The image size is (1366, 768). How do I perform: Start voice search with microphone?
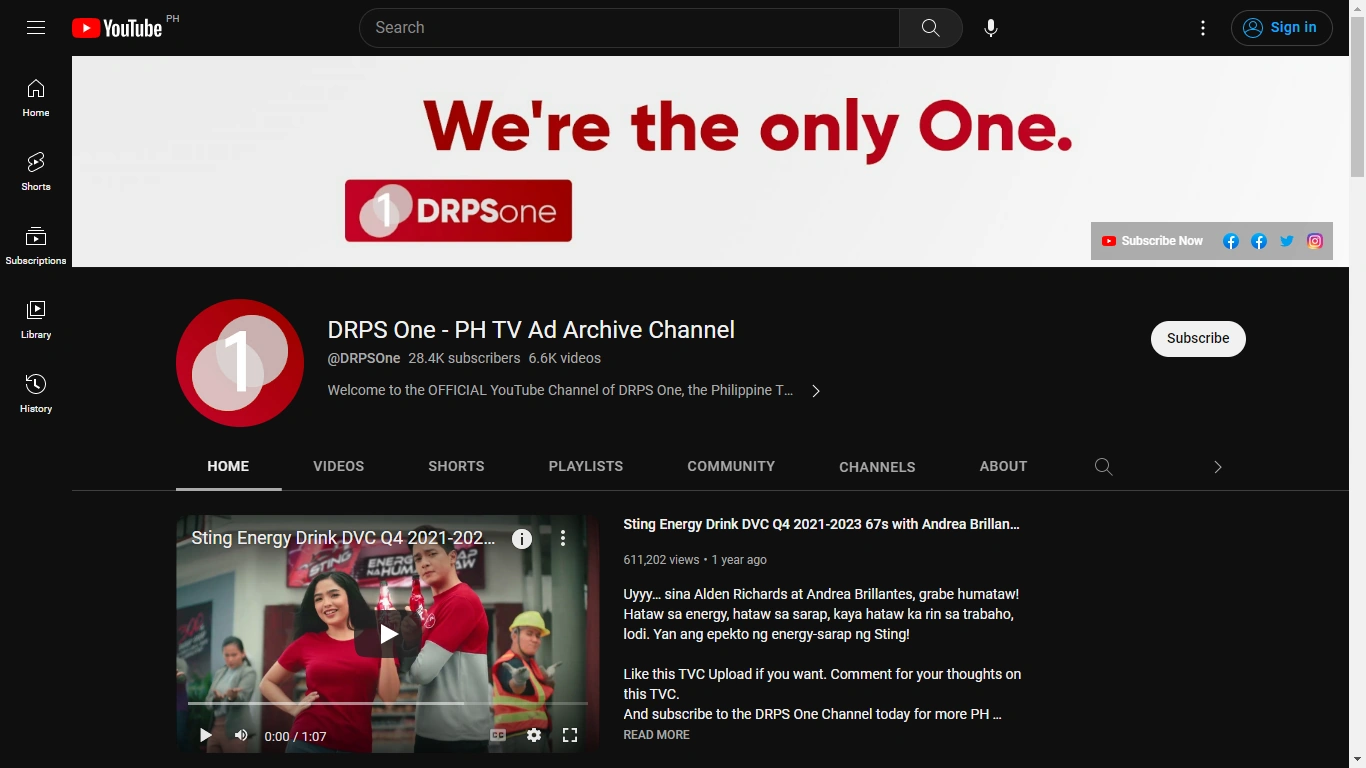(991, 28)
